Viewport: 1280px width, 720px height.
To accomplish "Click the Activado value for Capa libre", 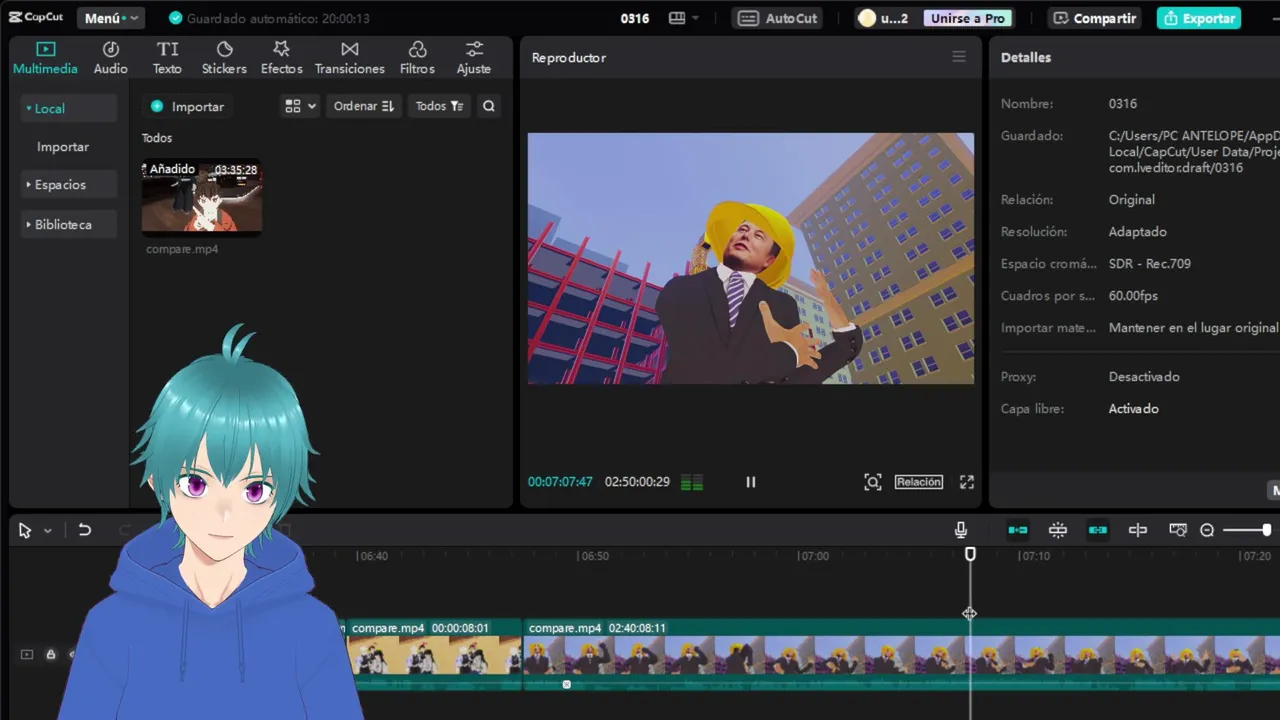I will pyautogui.click(x=1133, y=409).
